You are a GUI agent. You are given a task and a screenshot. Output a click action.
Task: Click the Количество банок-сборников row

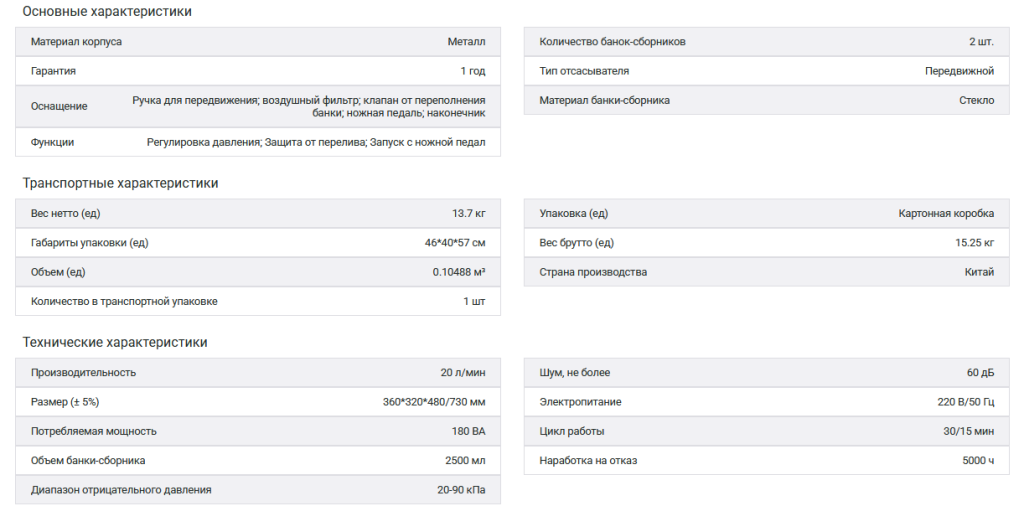pos(767,42)
